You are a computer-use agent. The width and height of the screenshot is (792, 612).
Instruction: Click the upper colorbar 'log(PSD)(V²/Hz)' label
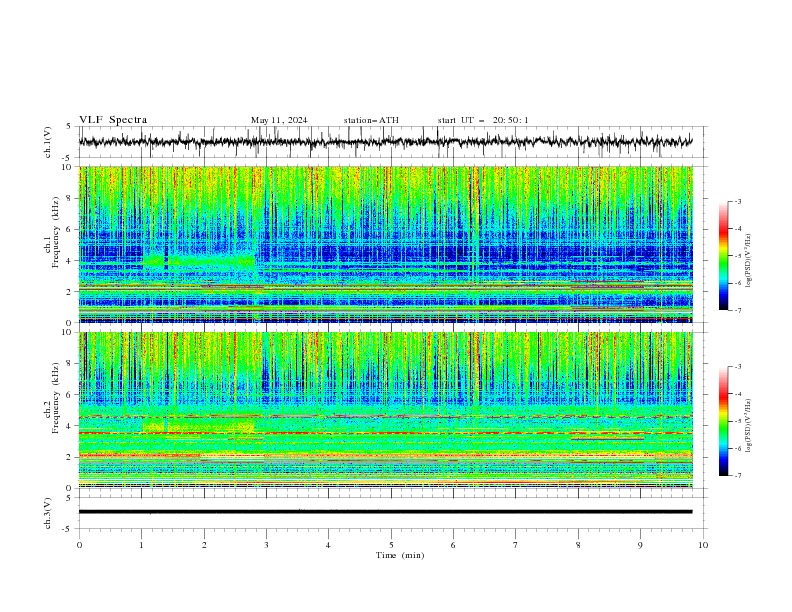coord(749,261)
